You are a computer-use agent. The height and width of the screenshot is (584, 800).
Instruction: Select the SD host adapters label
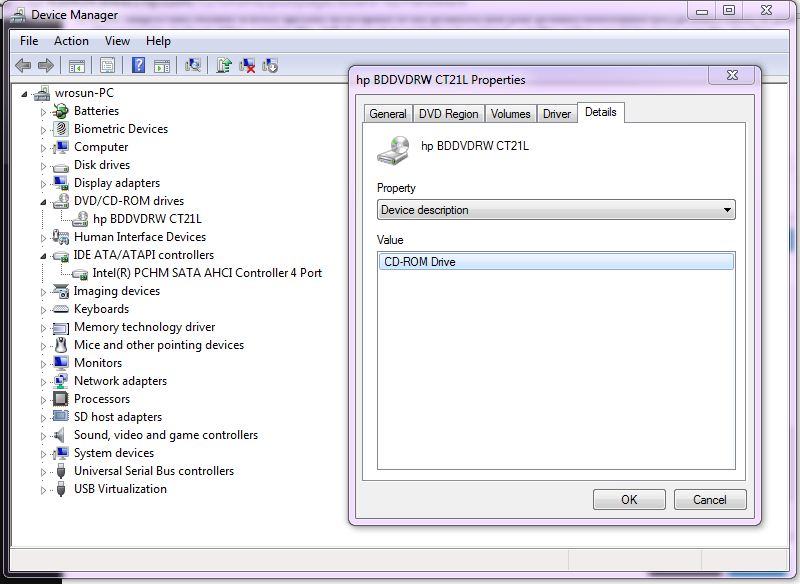click(118, 417)
